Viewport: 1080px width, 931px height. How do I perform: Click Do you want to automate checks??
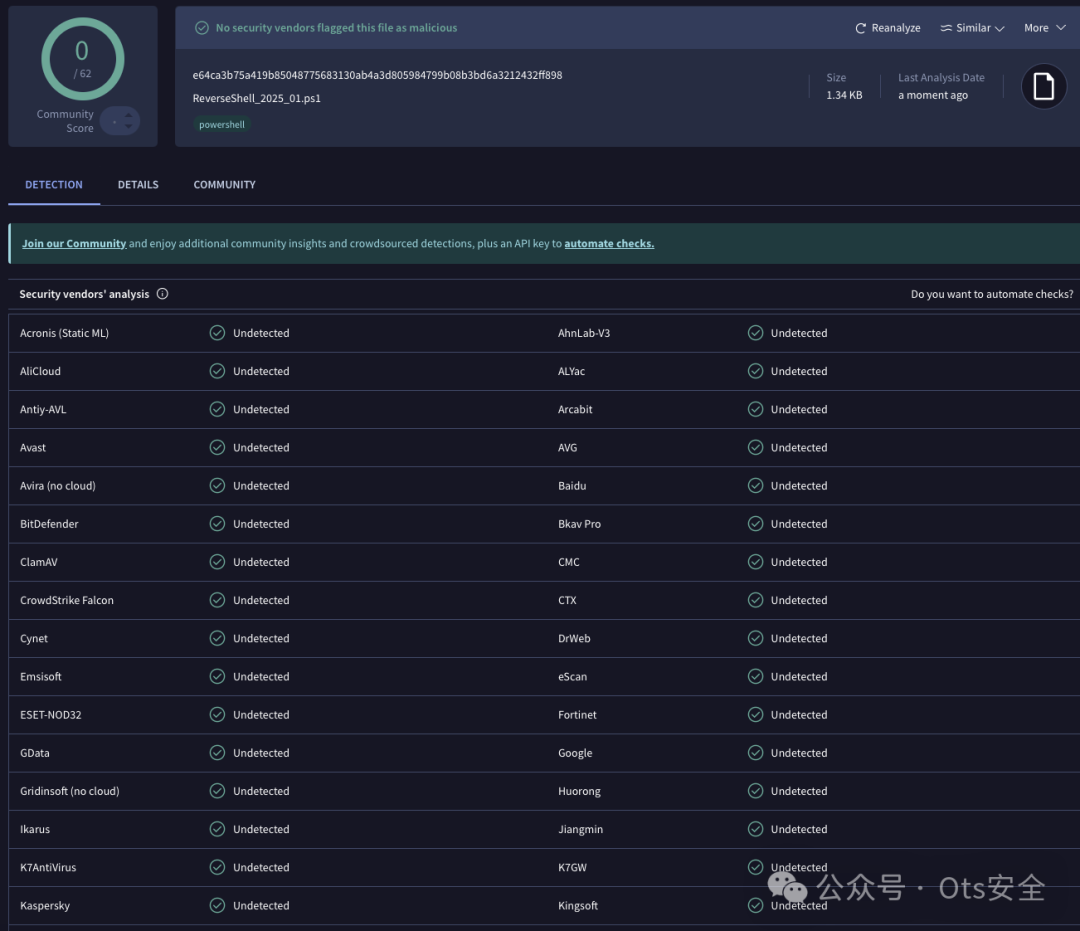point(992,294)
